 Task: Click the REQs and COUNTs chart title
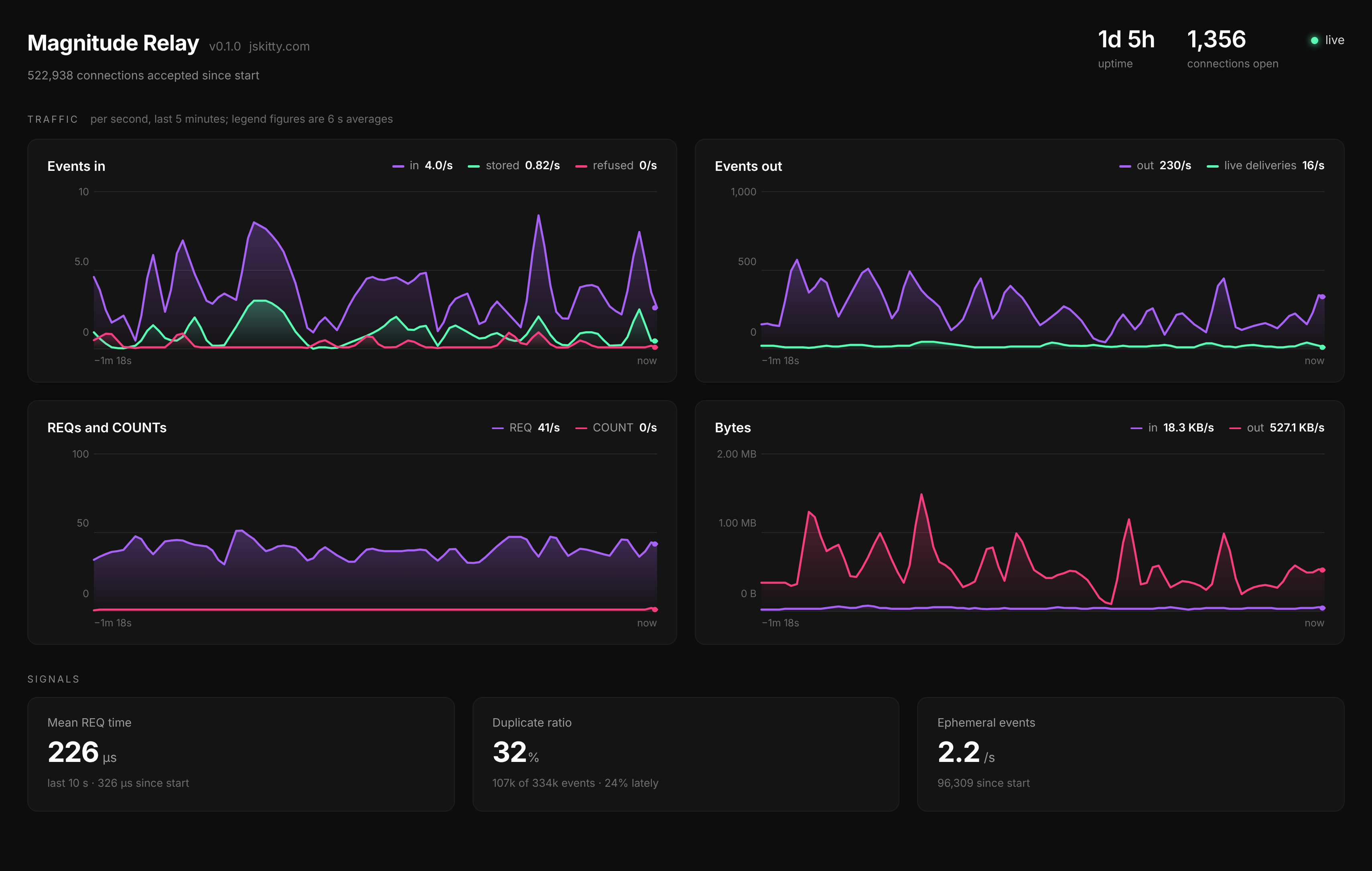coord(107,428)
